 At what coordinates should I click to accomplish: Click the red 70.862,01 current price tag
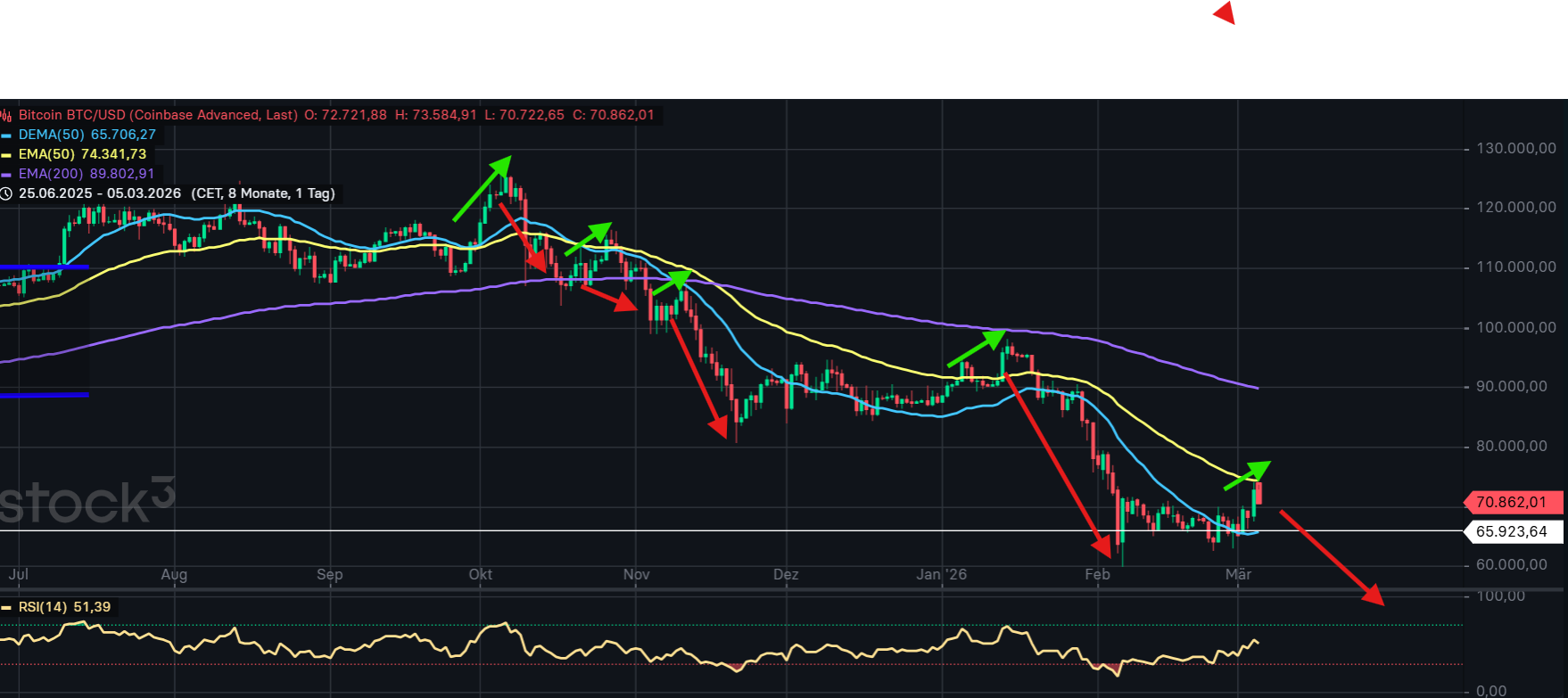(x=1514, y=502)
